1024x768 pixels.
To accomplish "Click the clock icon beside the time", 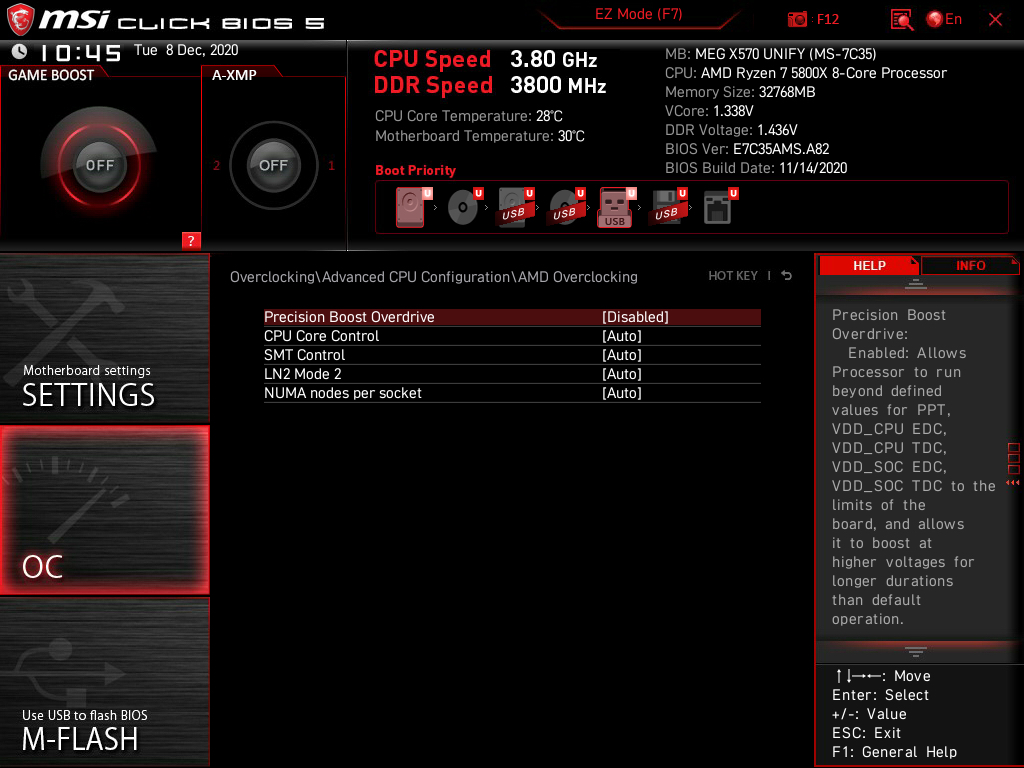I will pos(20,51).
